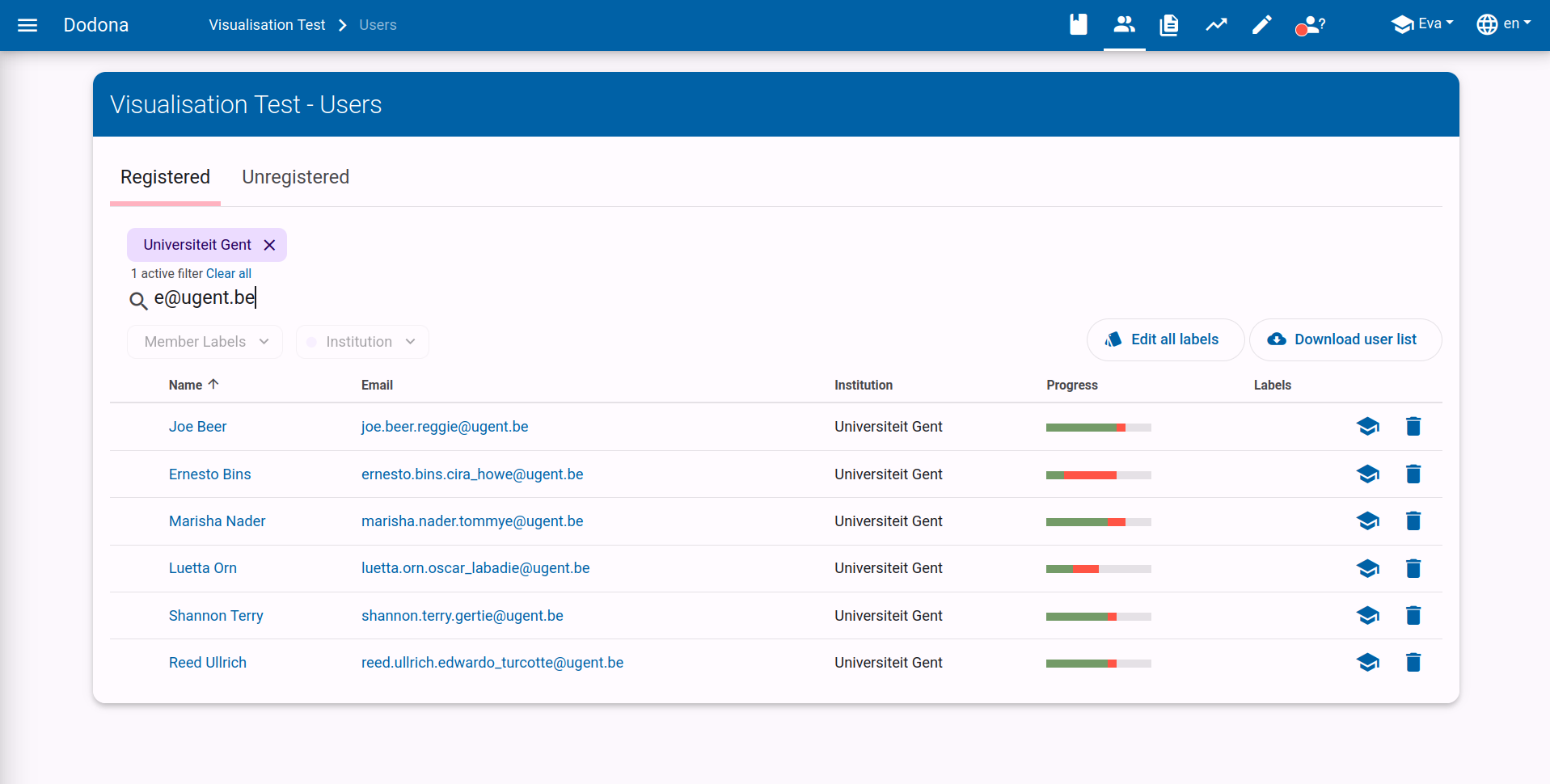Click graduation cap icon for Luetta Orn
This screenshot has width=1550, height=784.
click(x=1367, y=568)
